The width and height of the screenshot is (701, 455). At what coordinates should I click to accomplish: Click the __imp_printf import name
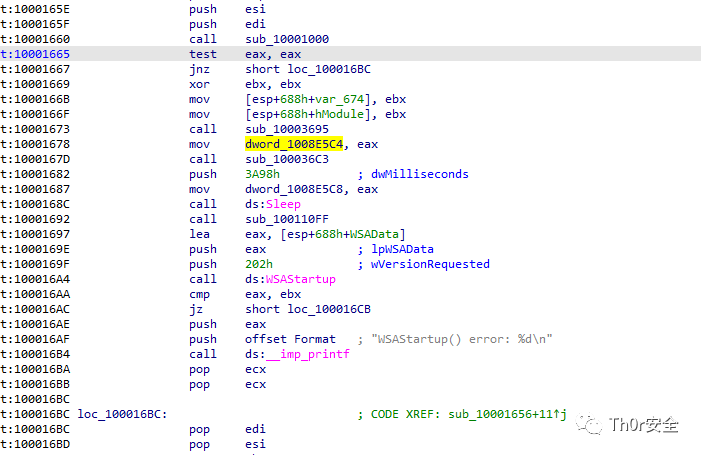(x=308, y=354)
